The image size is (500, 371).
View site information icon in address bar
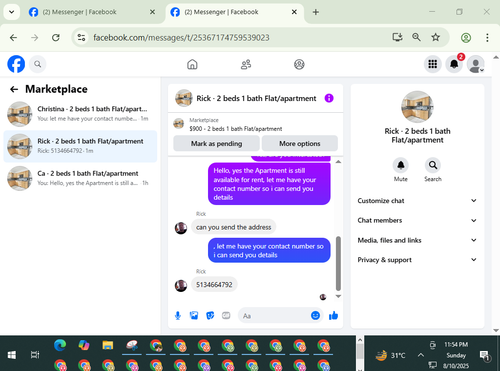click(x=81, y=38)
